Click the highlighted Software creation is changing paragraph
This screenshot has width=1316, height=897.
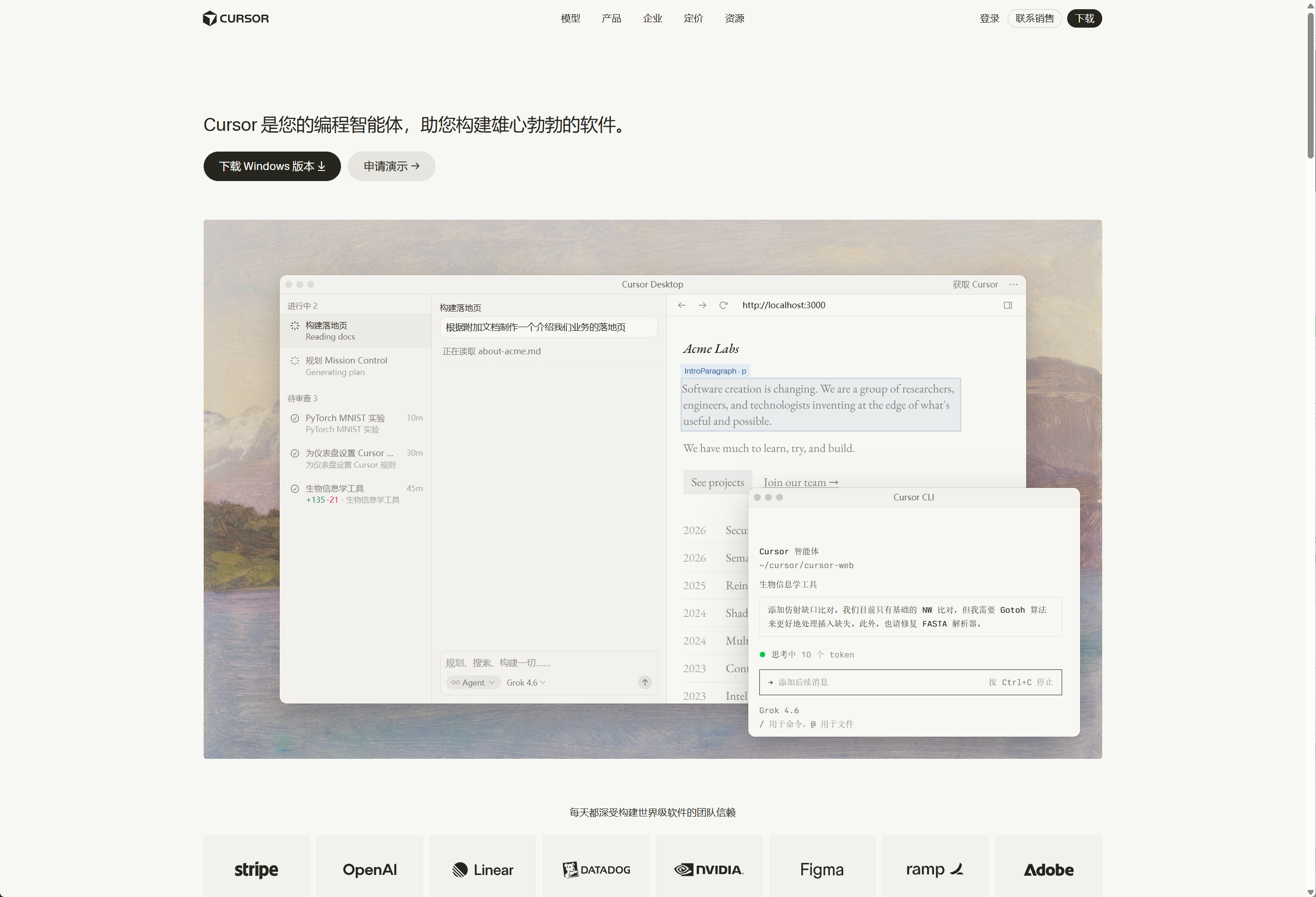click(821, 405)
